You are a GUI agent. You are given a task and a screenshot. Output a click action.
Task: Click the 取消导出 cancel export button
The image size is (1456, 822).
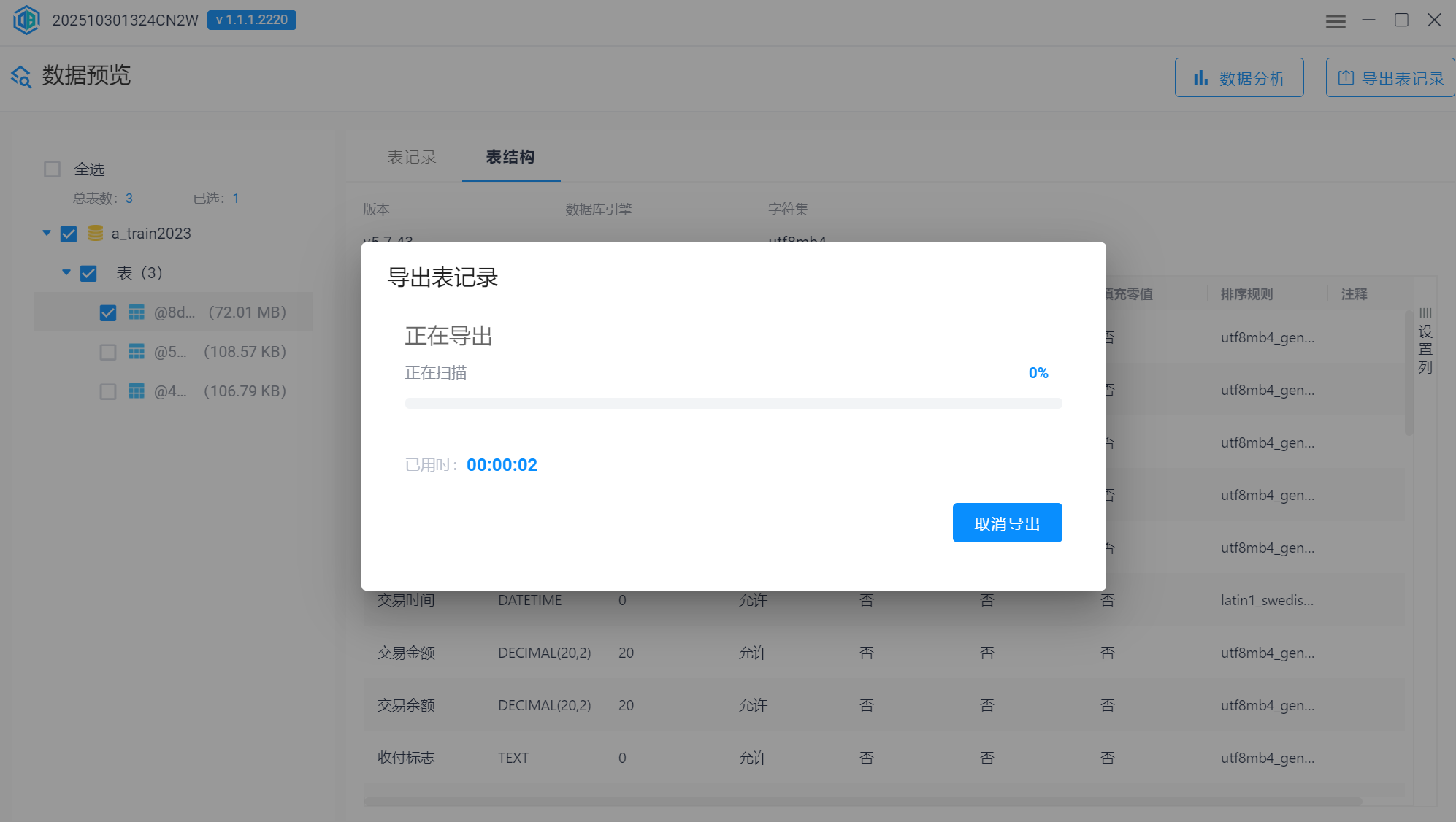1007,523
